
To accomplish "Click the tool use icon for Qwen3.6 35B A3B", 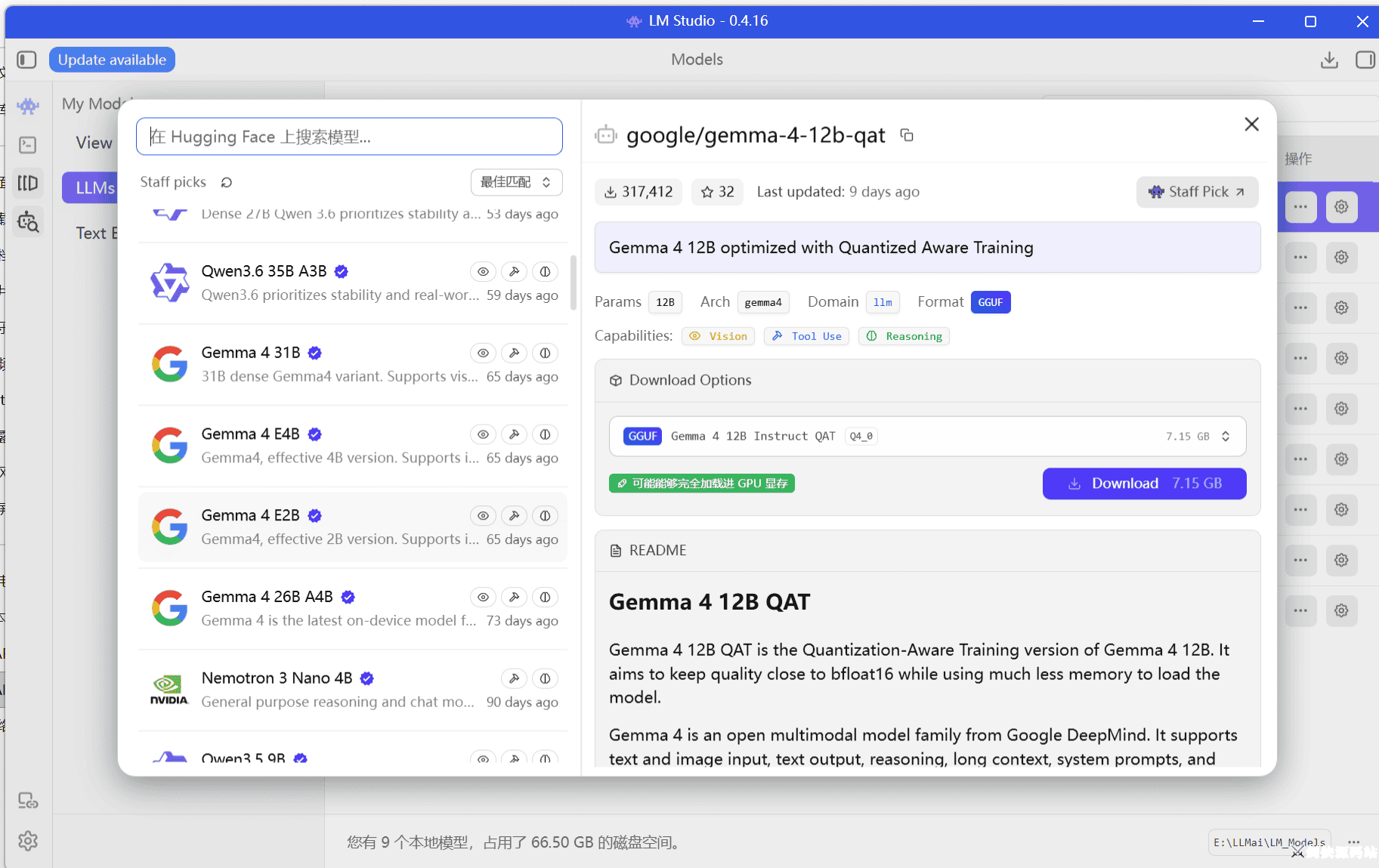I will pyautogui.click(x=514, y=271).
